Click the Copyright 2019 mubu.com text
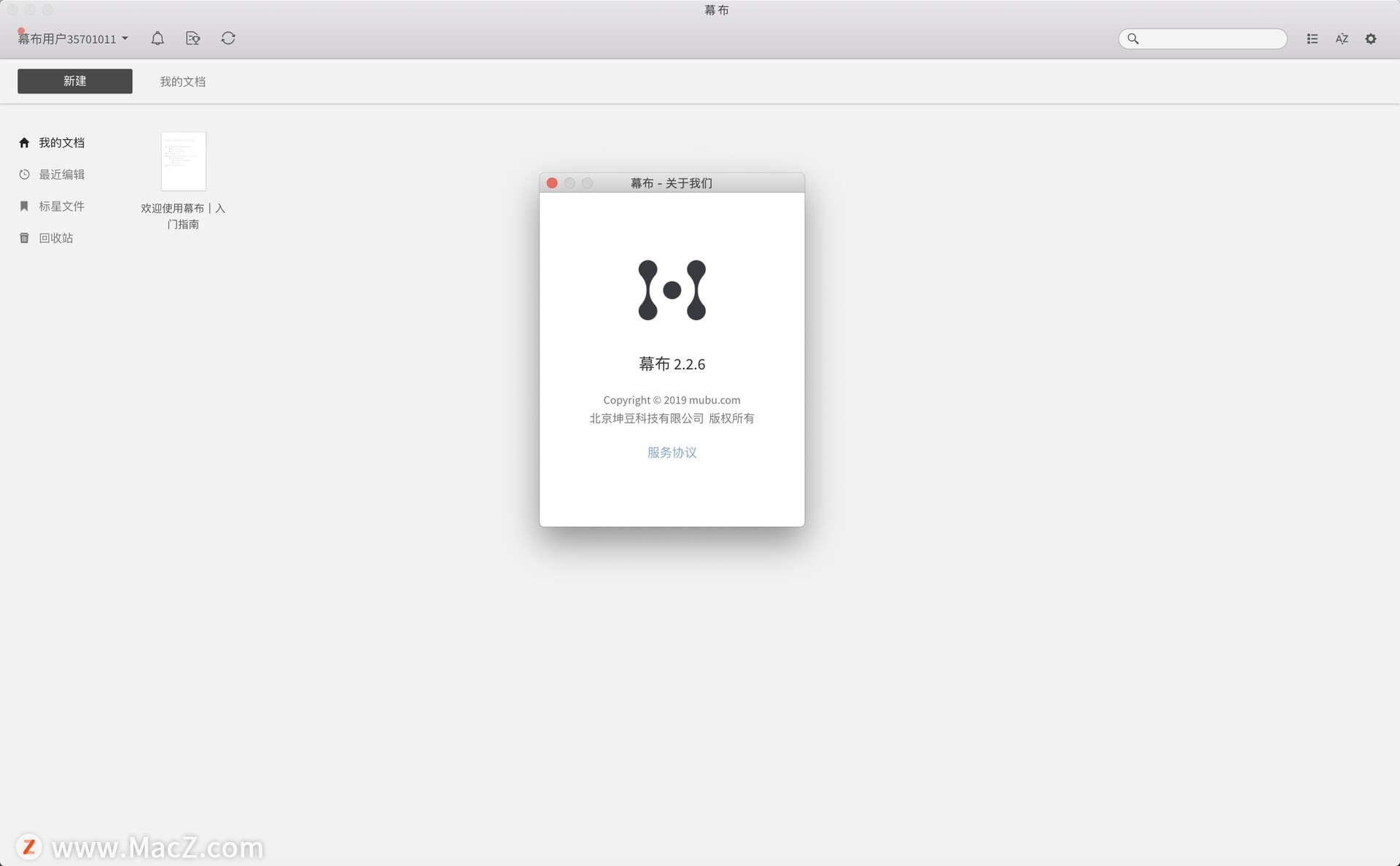 (672, 400)
